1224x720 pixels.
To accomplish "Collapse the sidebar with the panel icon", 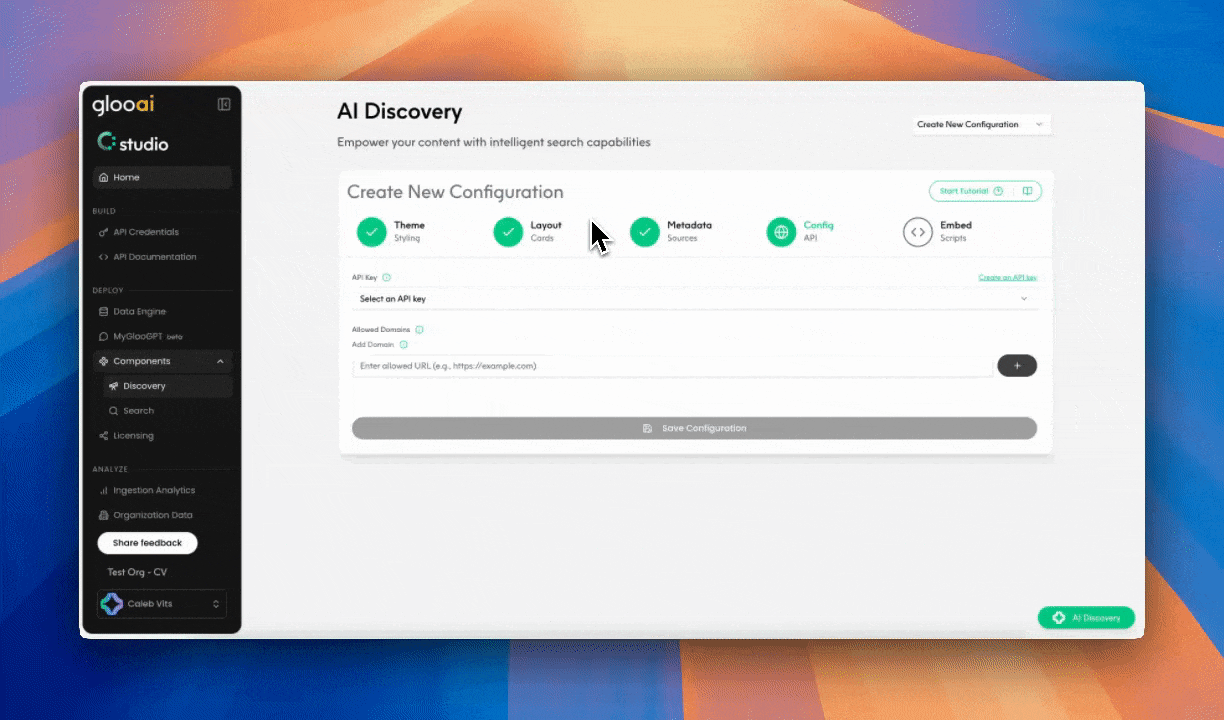I will 224,104.
